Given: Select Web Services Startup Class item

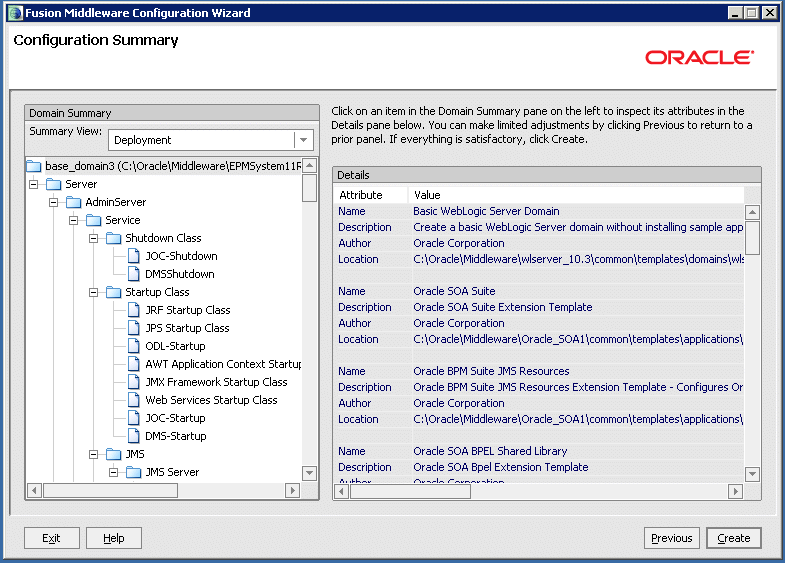Looking at the screenshot, I should tap(211, 400).
